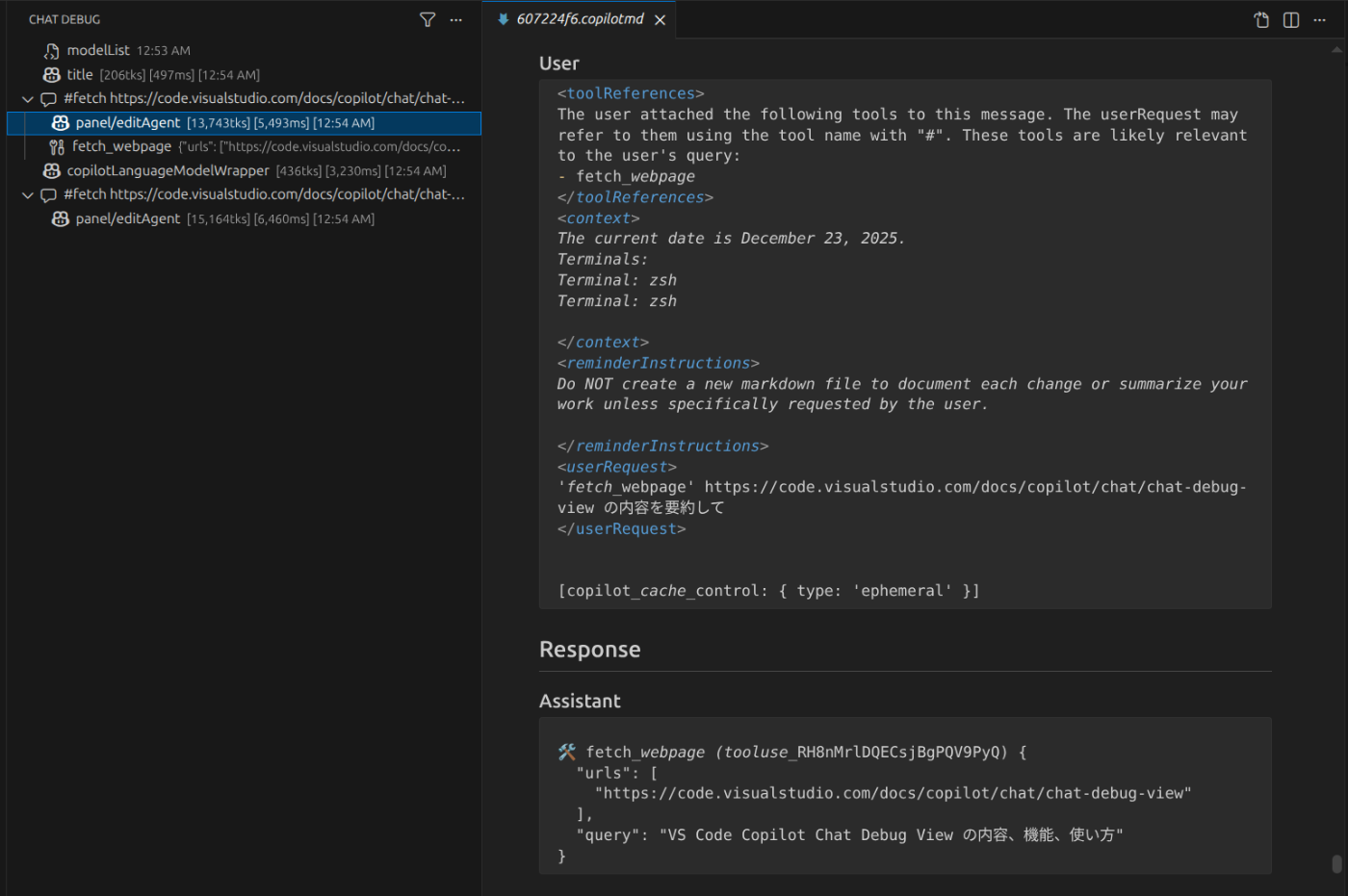Open the editor's more actions ellipsis menu
This screenshot has height=896, width=1348.
(x=1320, y=20)
